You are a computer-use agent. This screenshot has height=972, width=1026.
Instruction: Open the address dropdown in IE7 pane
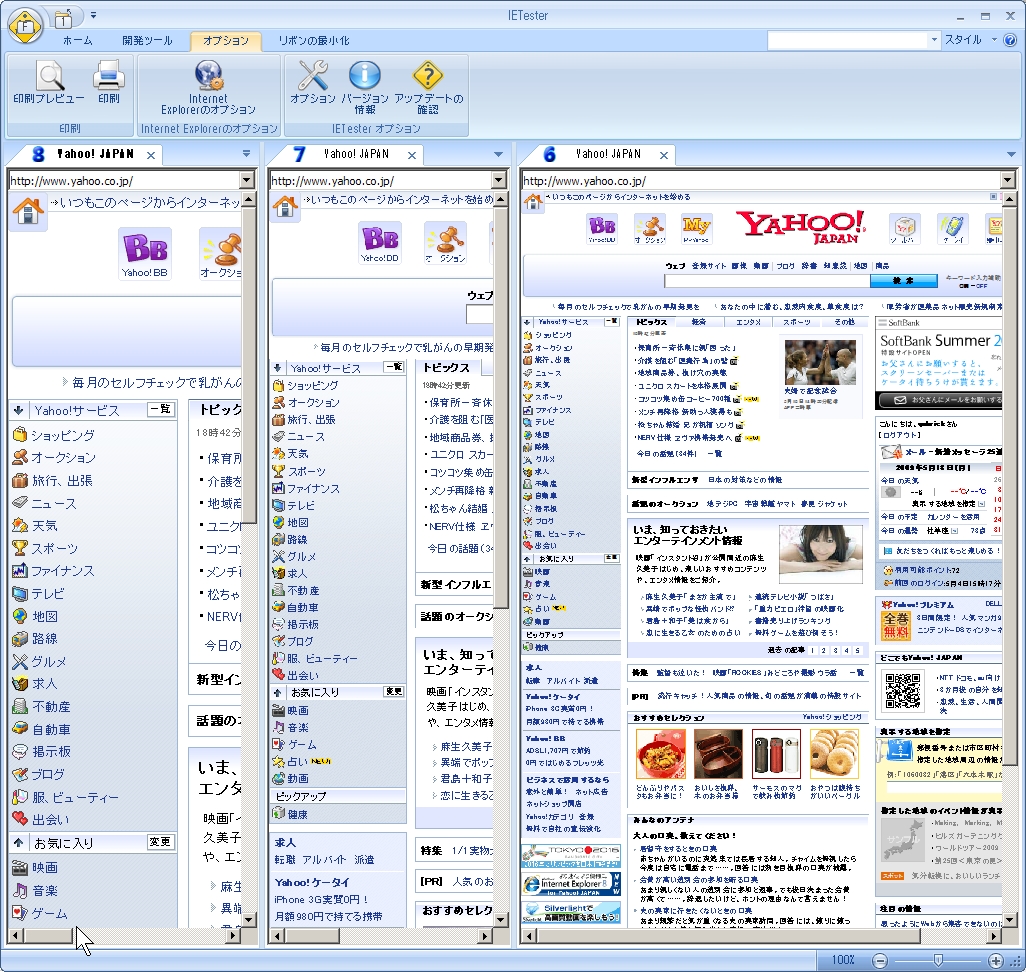click(x=499, y=180)
